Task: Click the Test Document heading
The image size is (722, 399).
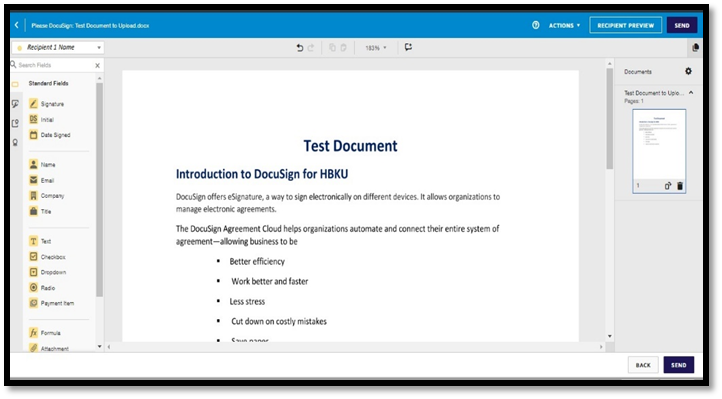Action: tap(350, 146)
